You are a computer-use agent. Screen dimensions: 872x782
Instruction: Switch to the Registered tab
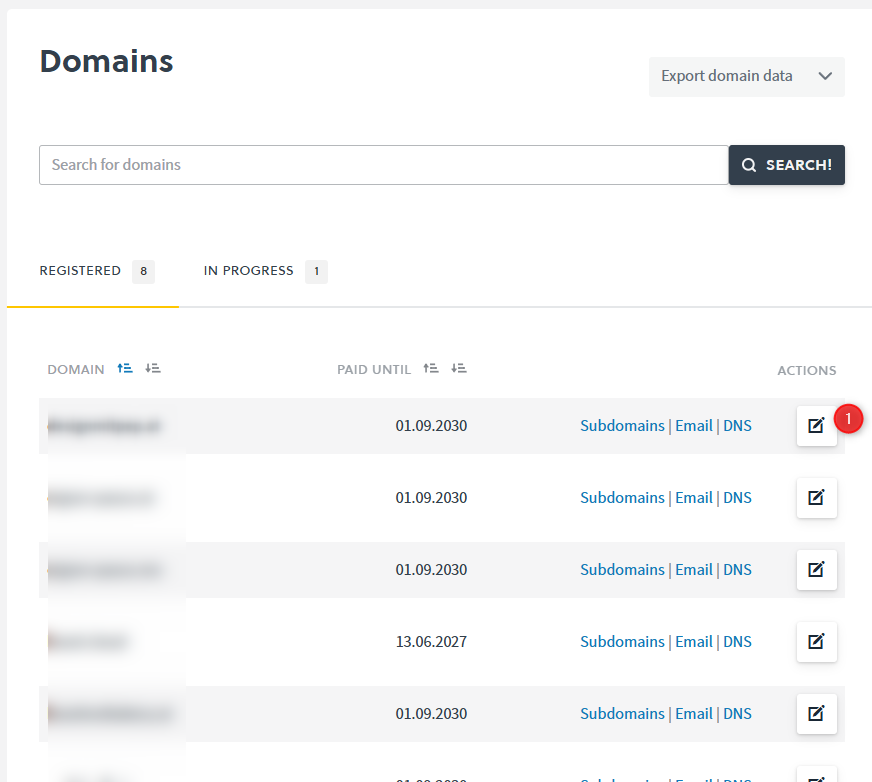(x=80, y=271)
